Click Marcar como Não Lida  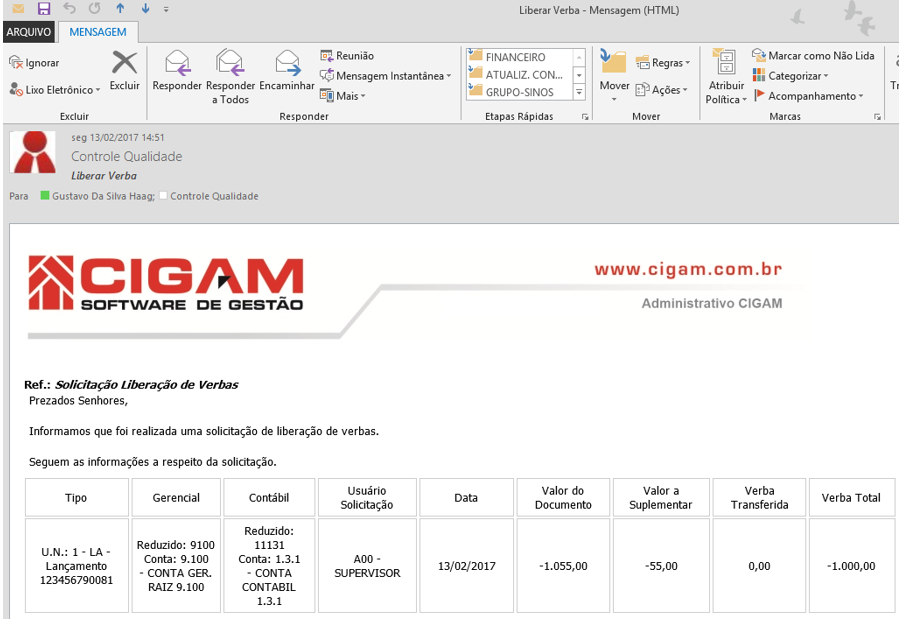[813, 56]
